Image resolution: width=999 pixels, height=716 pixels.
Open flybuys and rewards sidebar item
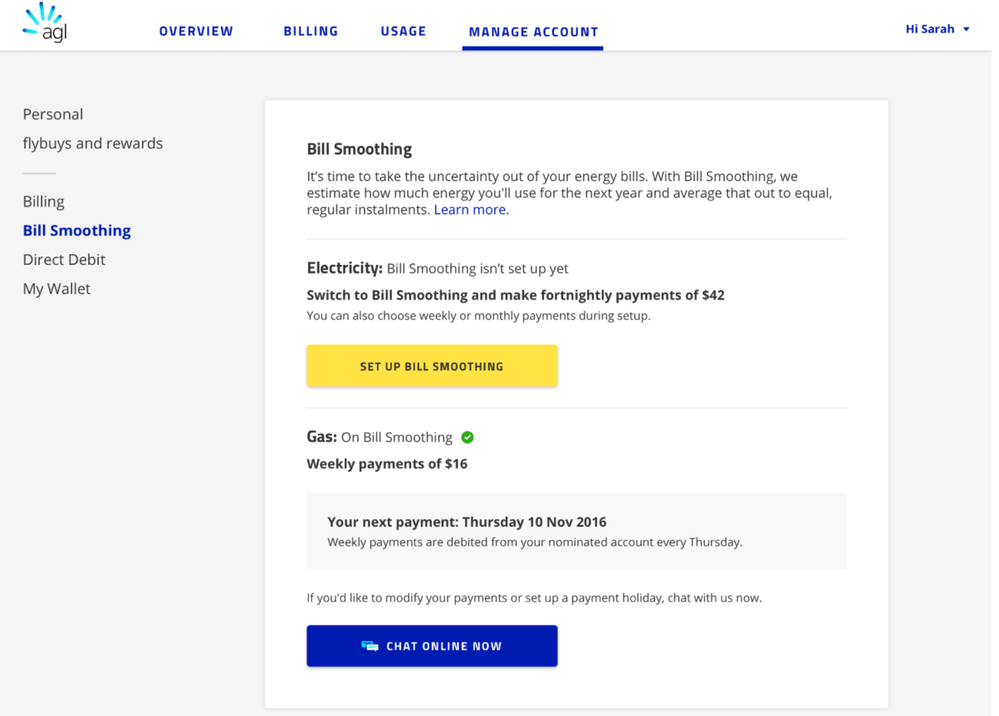pyautogui.click(x=93, y=143)
